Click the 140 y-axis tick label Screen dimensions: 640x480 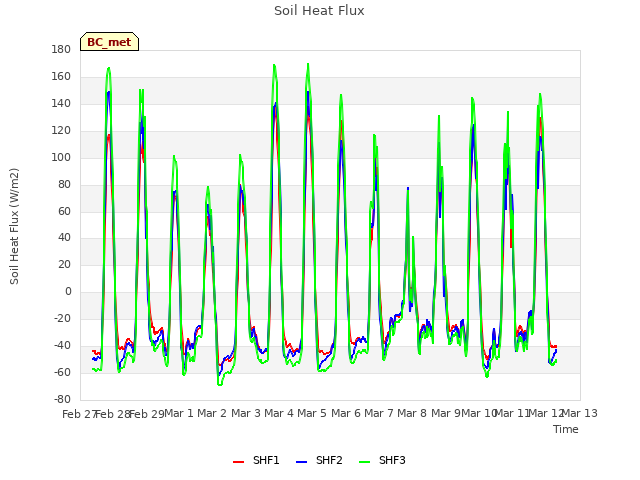[x=61, y=103]
